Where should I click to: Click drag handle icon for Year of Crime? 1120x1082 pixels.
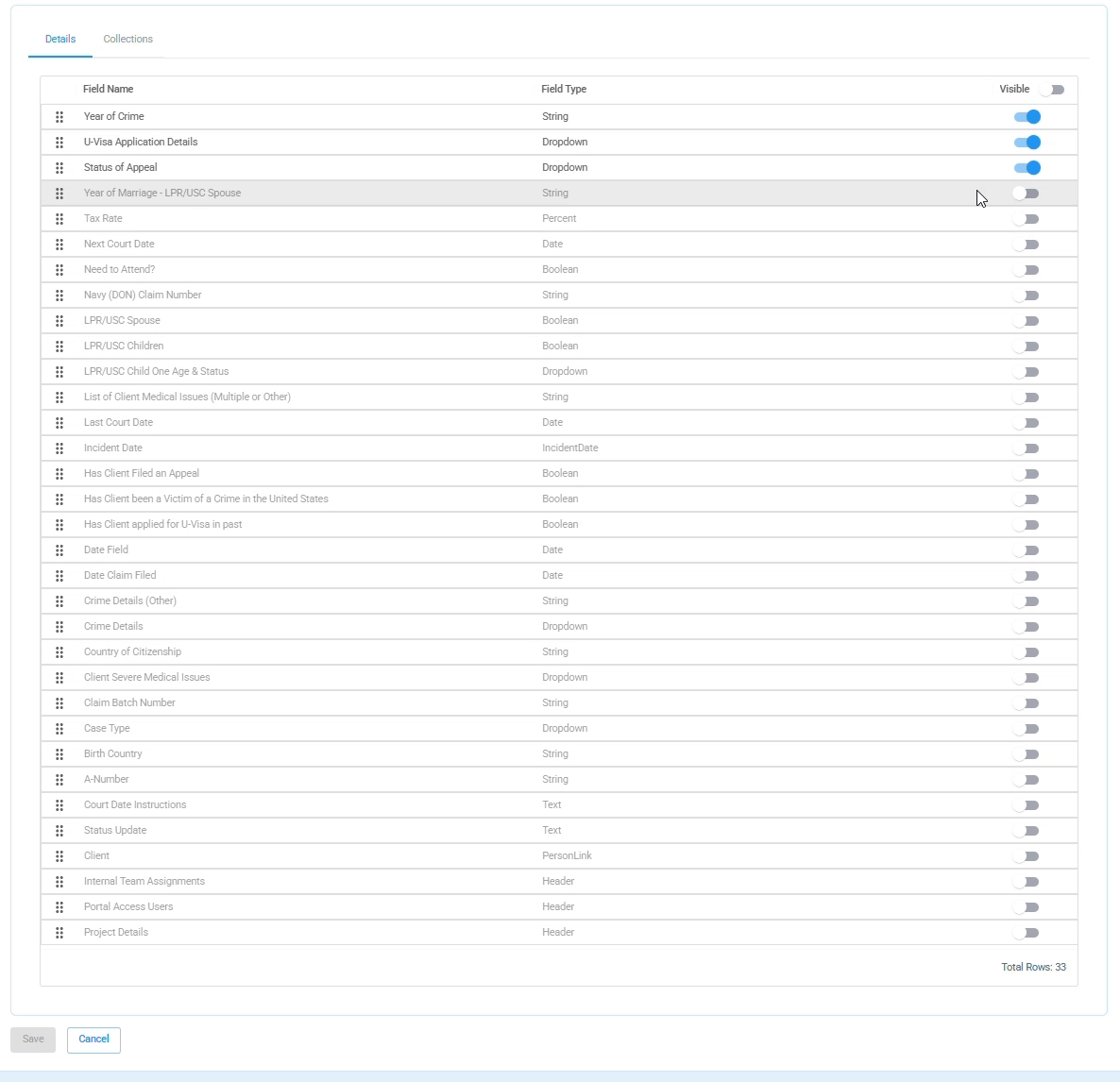pyautogui.click(x=59, y=117)
